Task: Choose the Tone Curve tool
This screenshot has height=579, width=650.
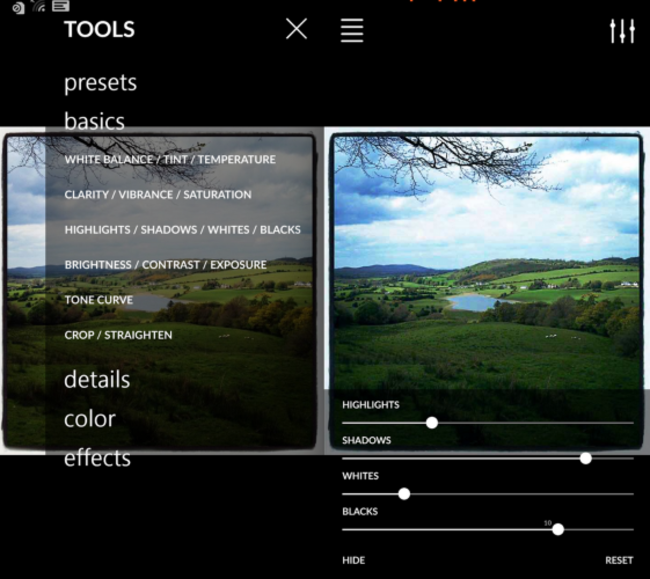Action: 100,300
